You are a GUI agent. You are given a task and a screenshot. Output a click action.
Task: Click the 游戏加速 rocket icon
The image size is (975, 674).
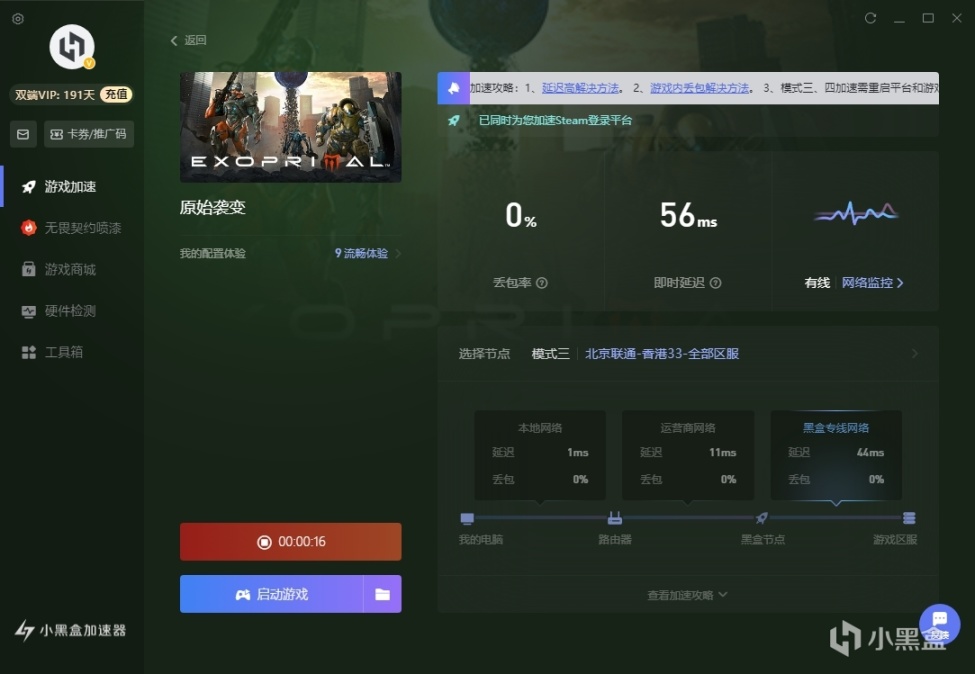click(29, 187)
